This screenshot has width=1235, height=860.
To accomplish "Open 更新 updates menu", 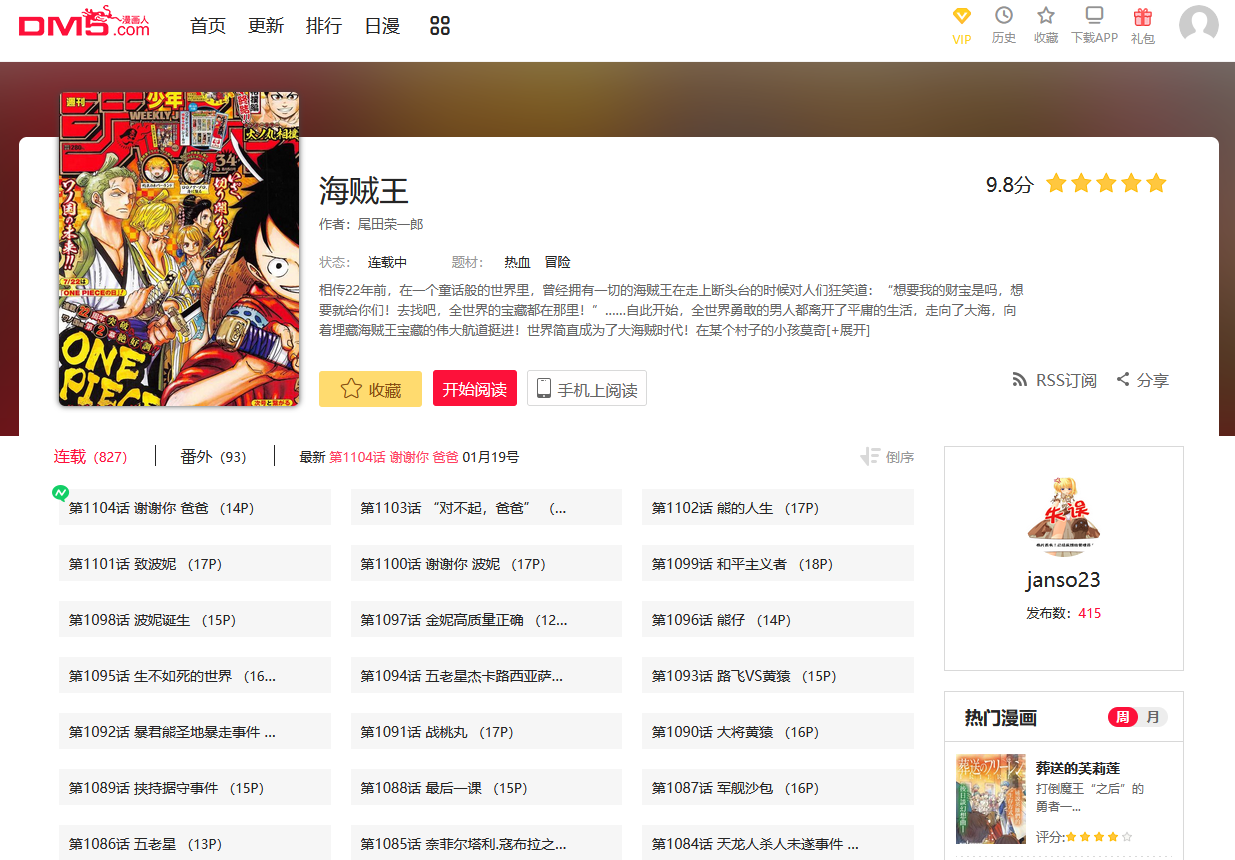I will pos(266,26).
